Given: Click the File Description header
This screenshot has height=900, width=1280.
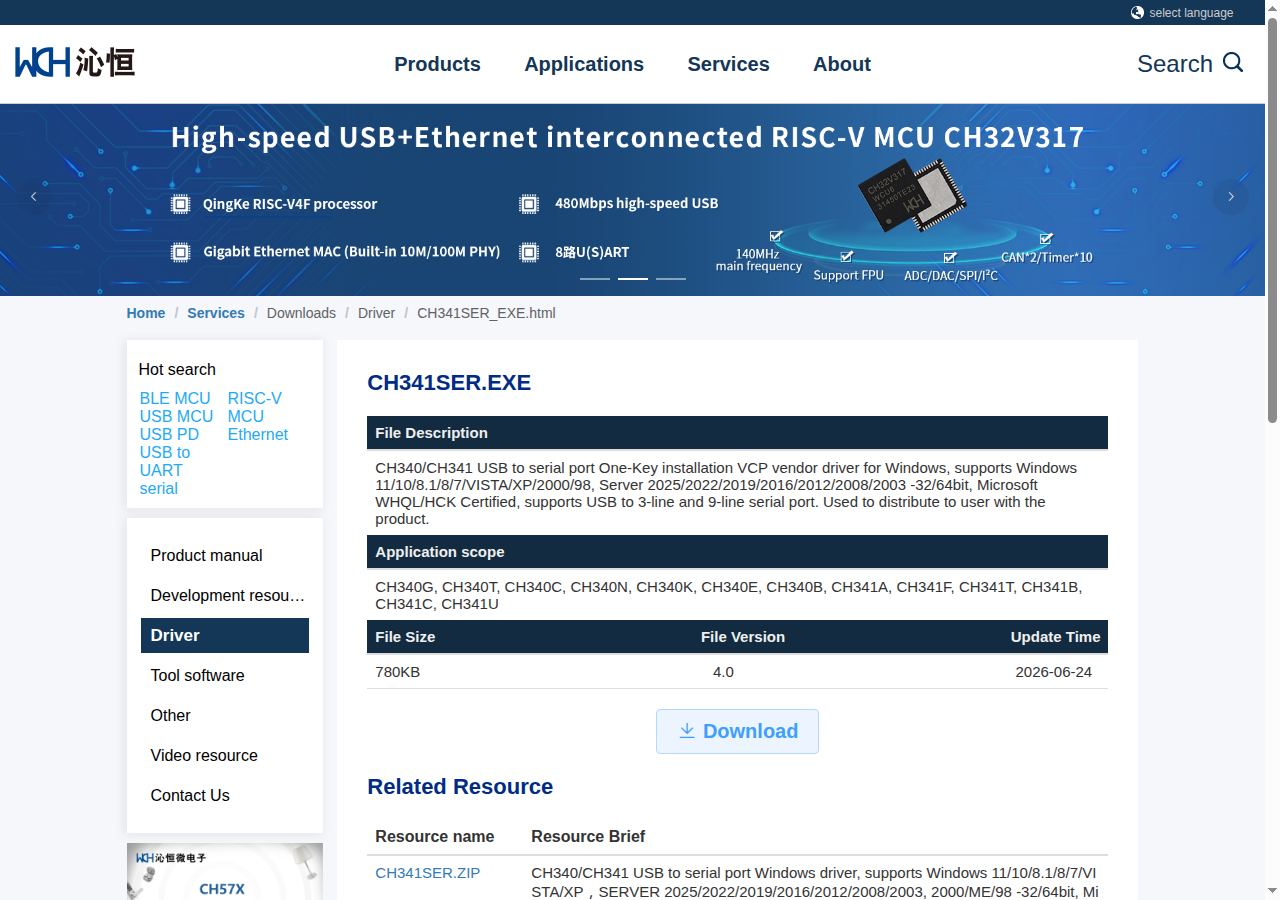Looking at the screenshot, I should coord(737,433).
